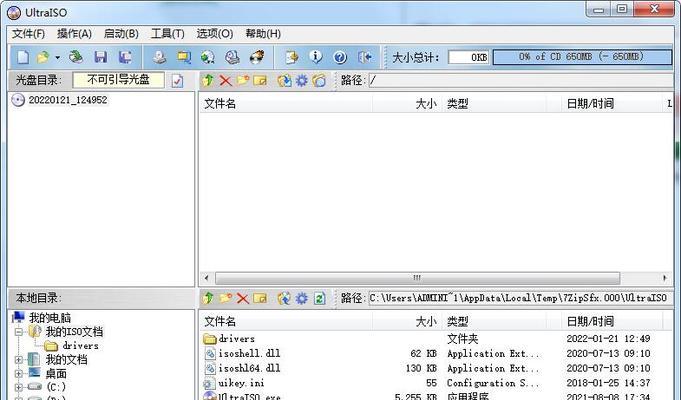This screenshot has width=681, height=400.
Task: Select 我的电脑 in local tree
Action: tap(50, 317)
